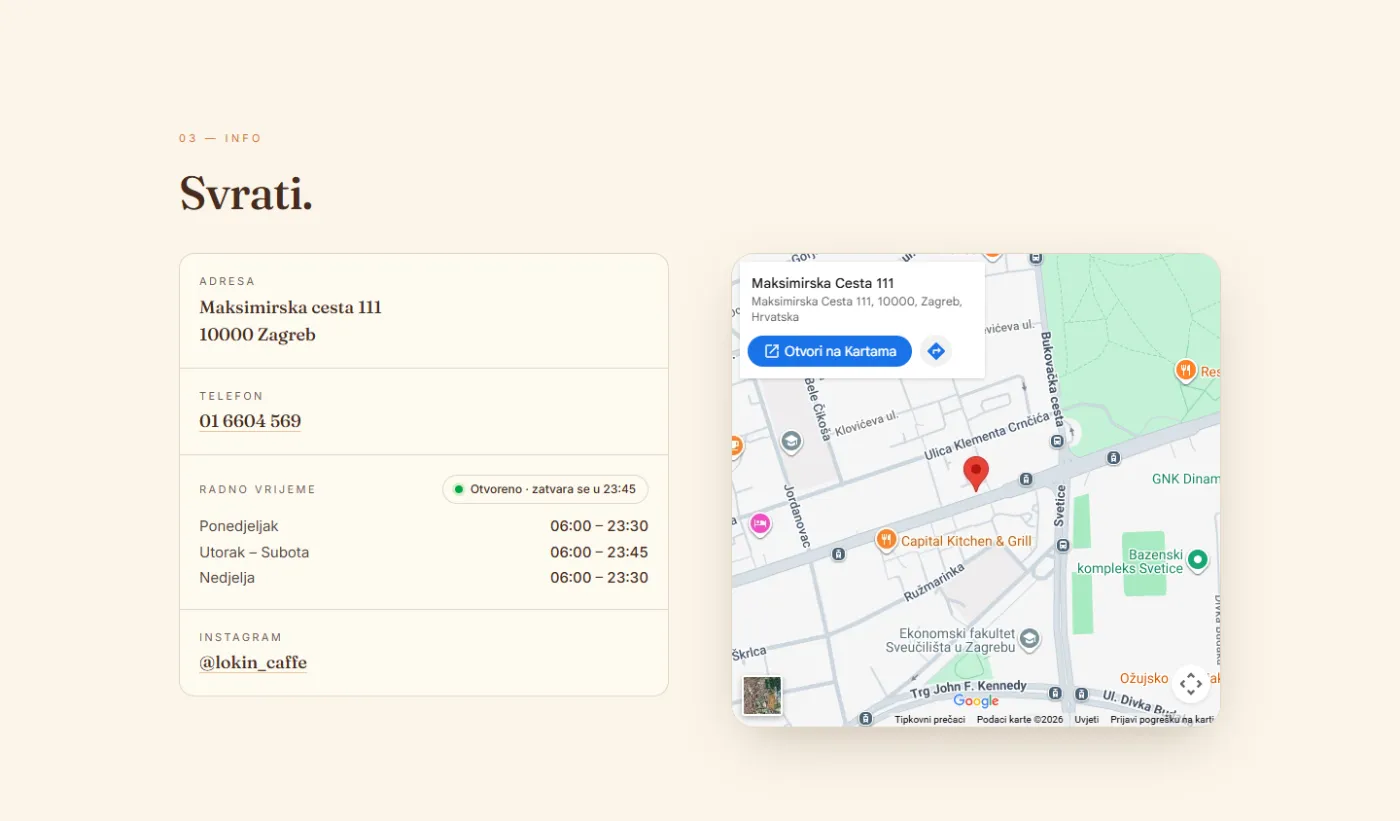
Task: Click the 'Utorak – Subota' row
Action: point(424,552)
